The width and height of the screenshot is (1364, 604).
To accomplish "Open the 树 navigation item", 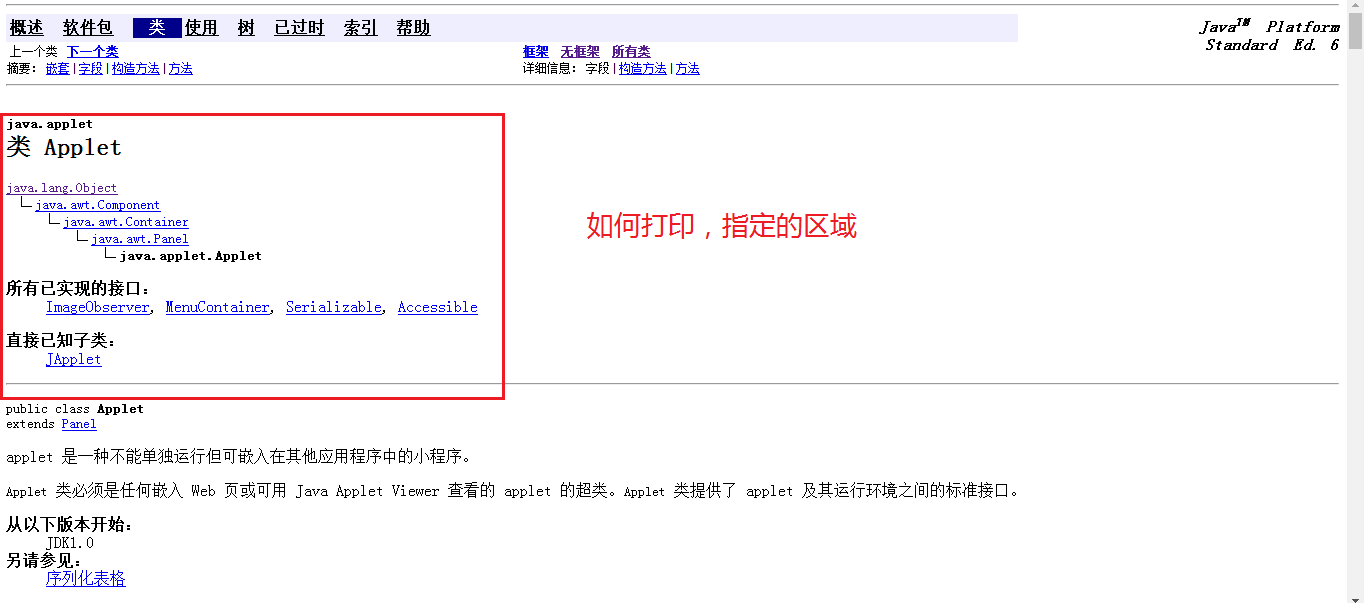I will 246,28.
